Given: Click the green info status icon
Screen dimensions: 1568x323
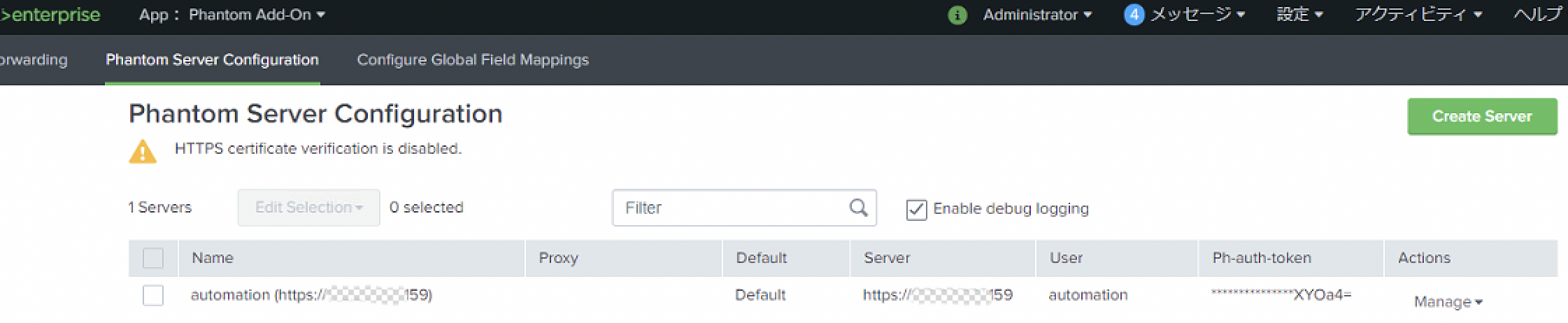Looking at the screenshot, I should pos(957,15).
